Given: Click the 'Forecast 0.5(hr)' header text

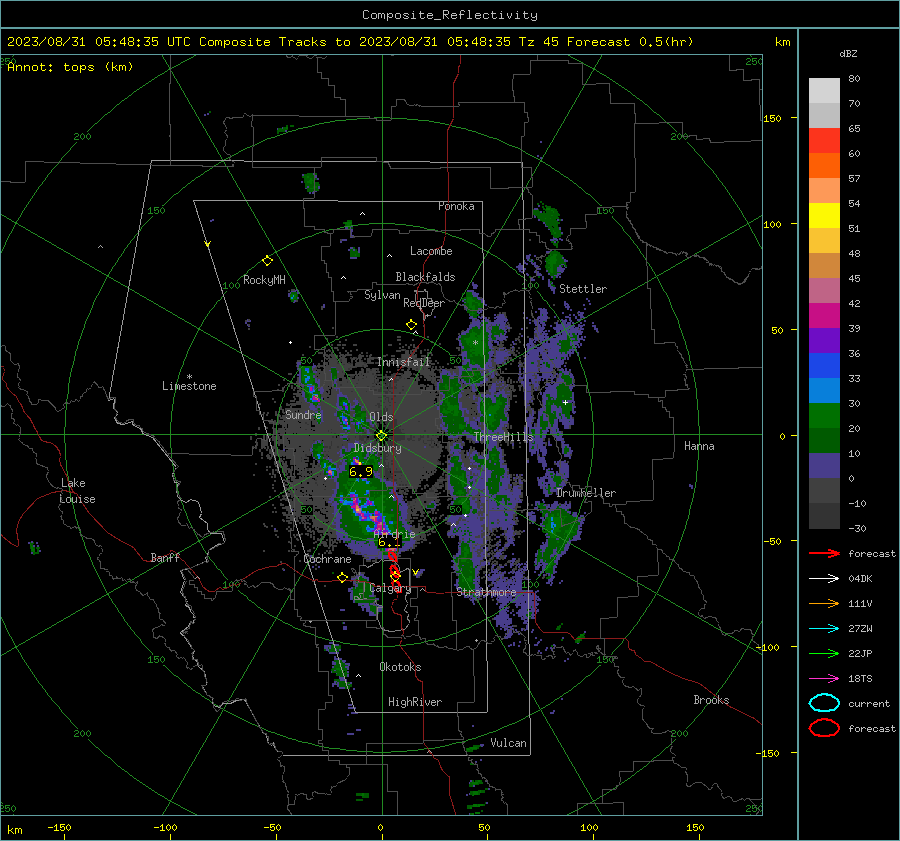Looking at the screenshot, I should [x=630, y=42].
